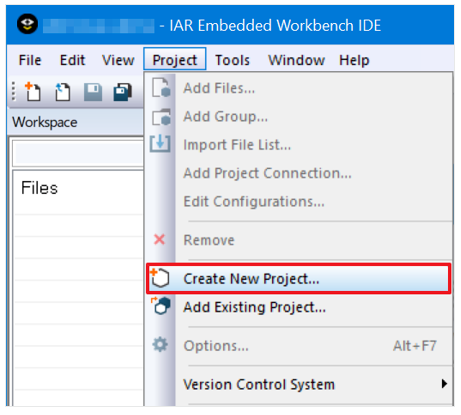
Task: Click the Save floppy disk icon
Action: [93, 92]
